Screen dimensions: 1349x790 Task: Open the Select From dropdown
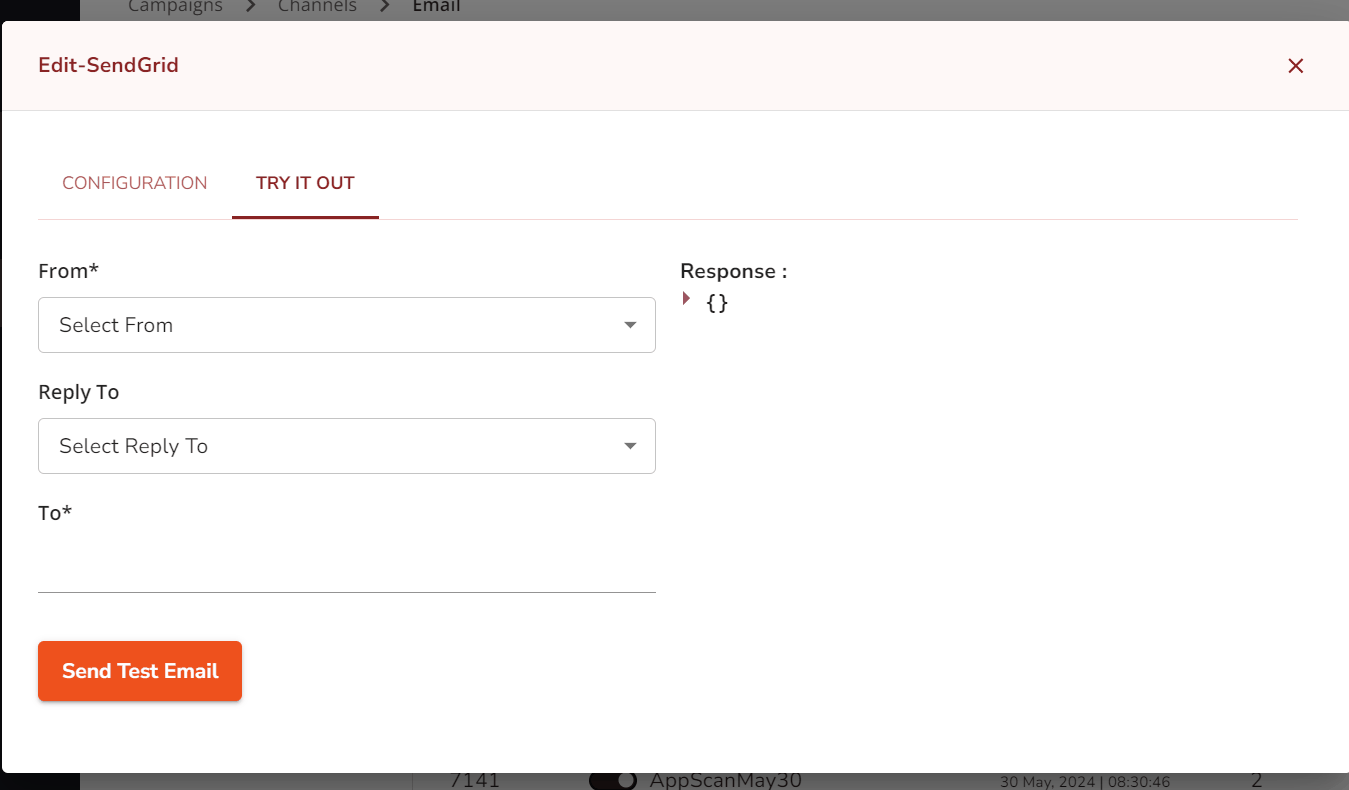pos(347,325)
